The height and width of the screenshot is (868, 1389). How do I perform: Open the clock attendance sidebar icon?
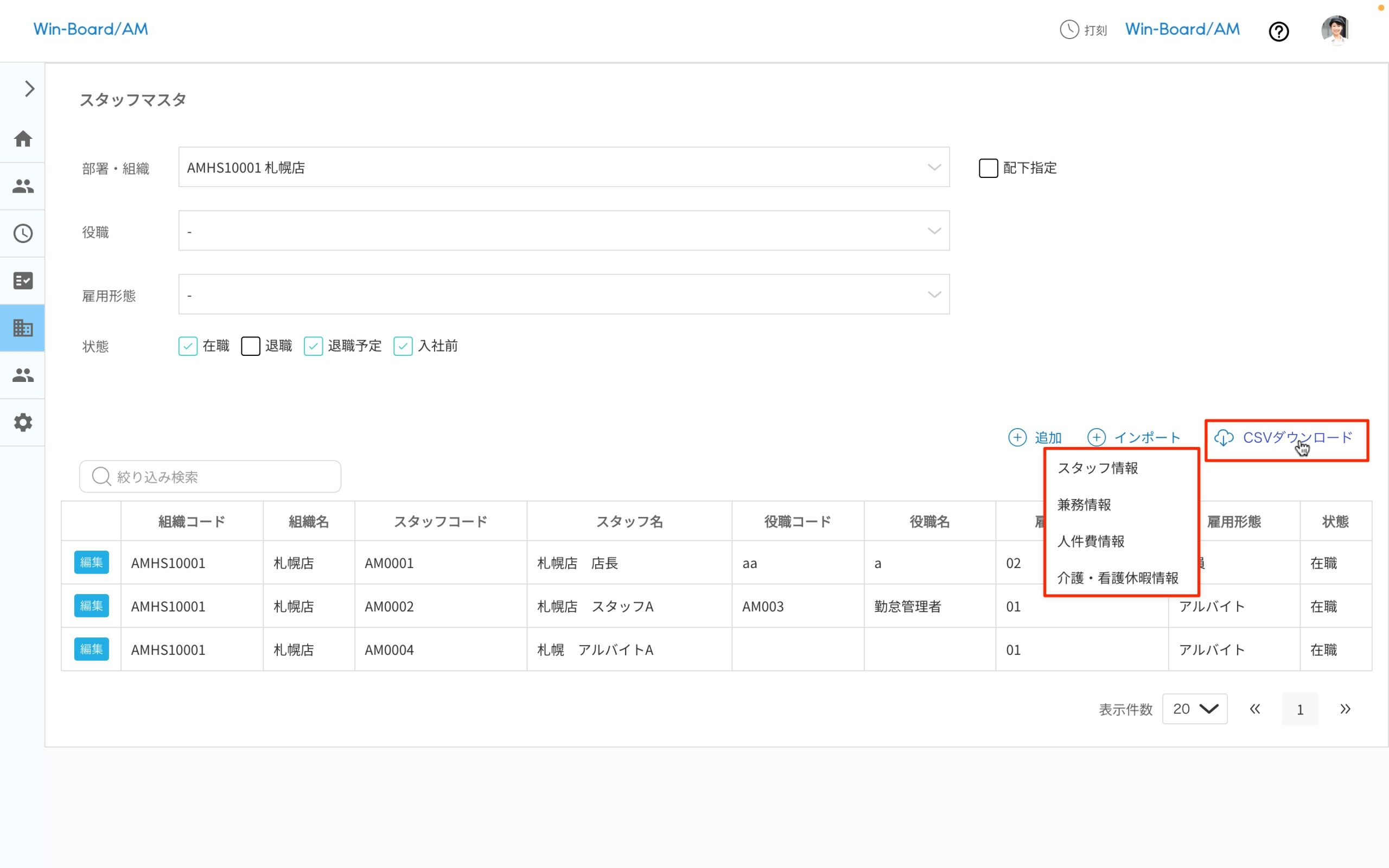click(x=23, y=234)
